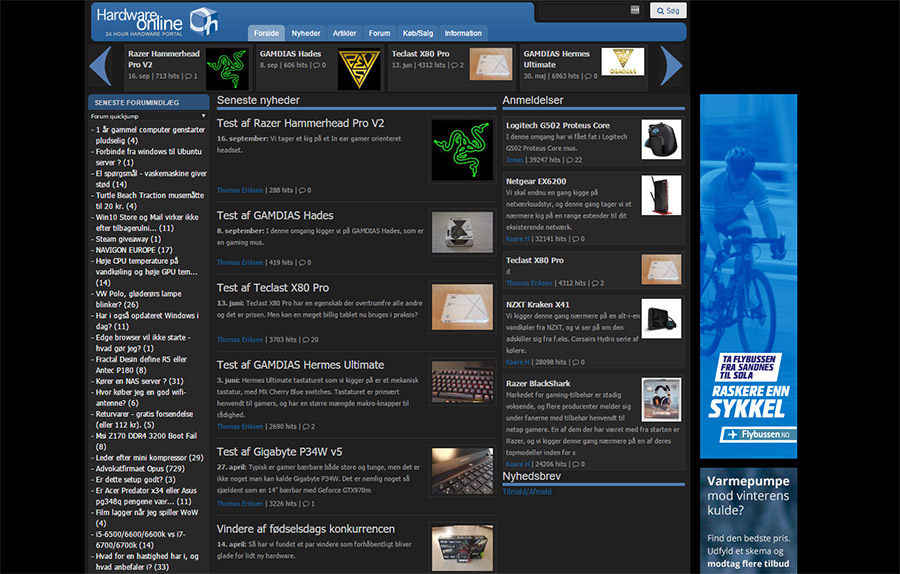Open the Køb/Salg tab
The image size is (900, 574).
[417, 33]
